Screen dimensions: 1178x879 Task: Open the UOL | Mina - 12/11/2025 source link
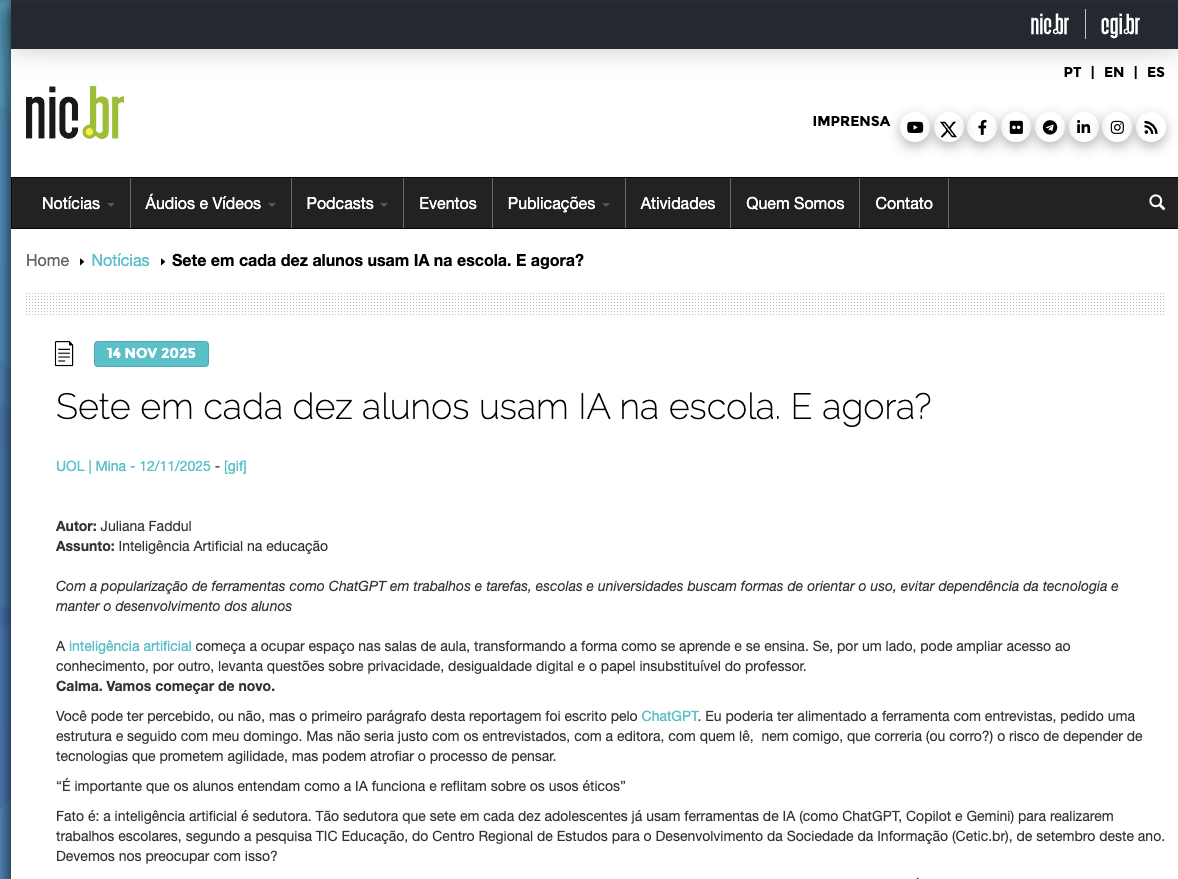[x=133, y=466]
